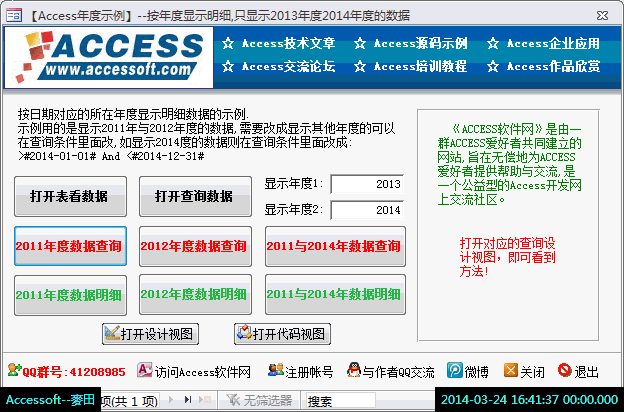Image resolution: width=624 pixels, height=412 pixels.
Task: Click 打开设计视图 button
Action: pos(150,334)
